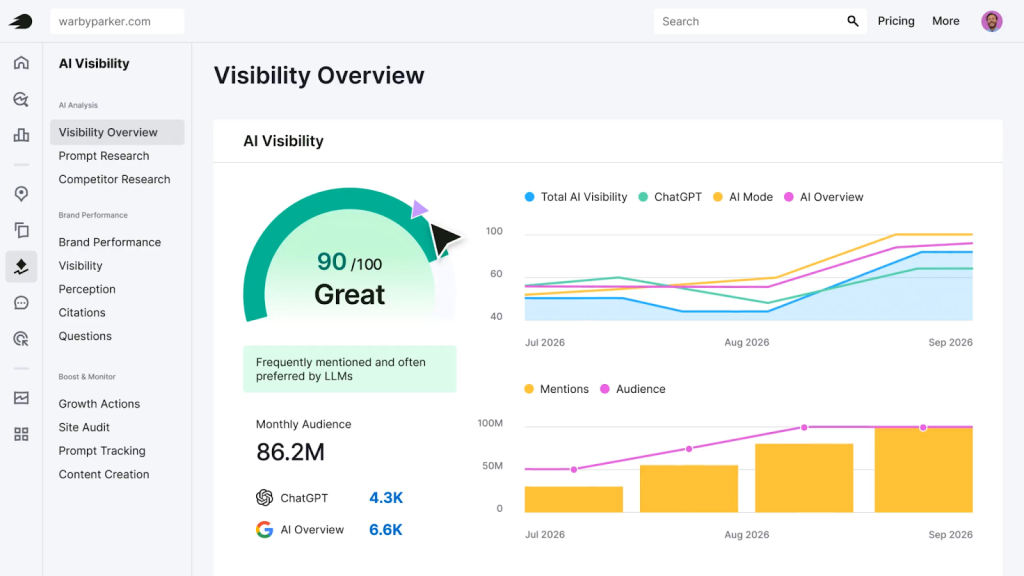
Task: Click the last Audience line data point
Action: coord(923,428)
